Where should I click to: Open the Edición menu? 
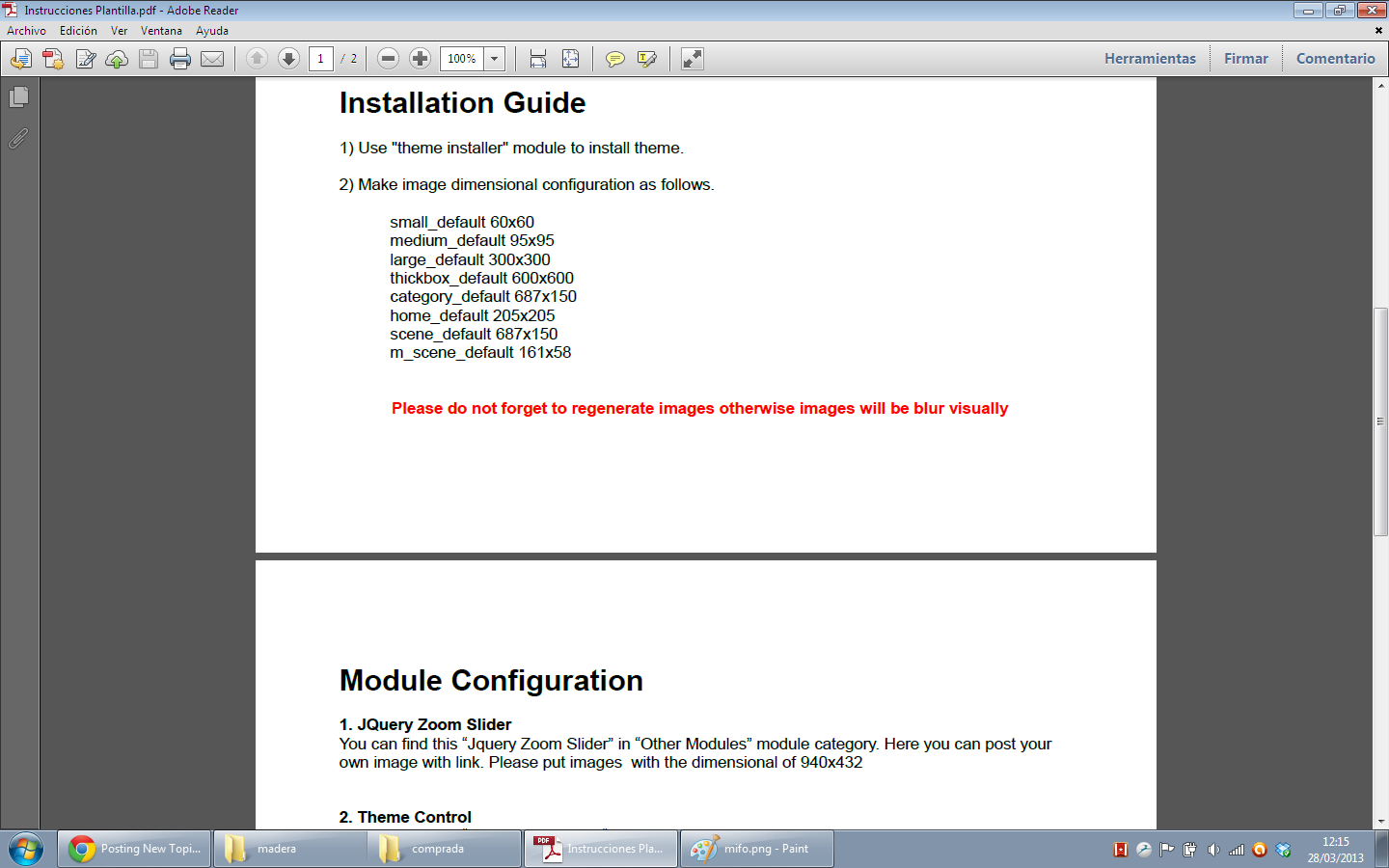click(78, 31)
